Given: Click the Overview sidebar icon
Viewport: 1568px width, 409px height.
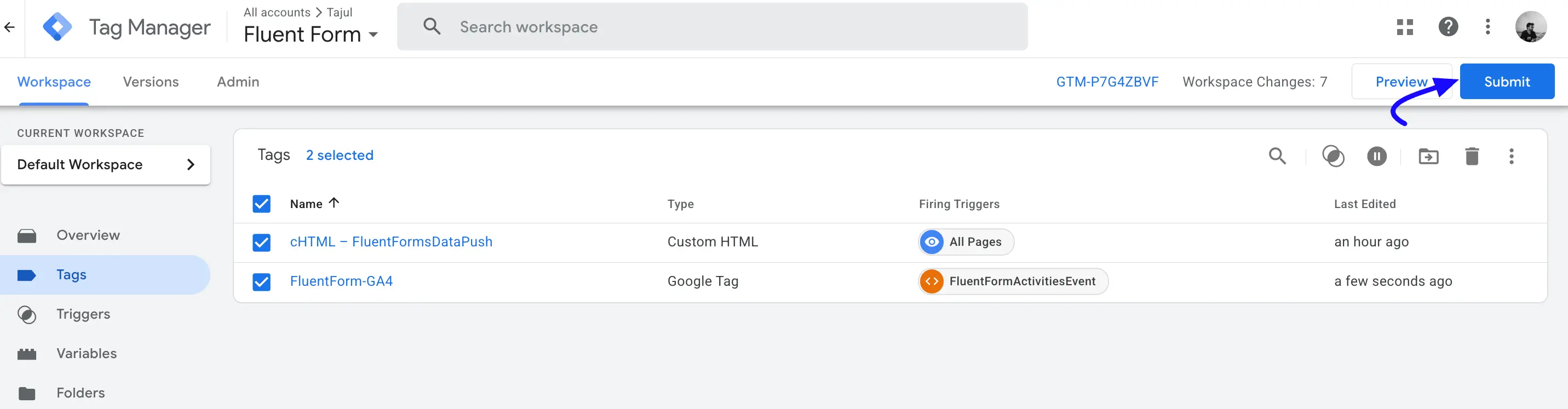Looking at the screenshot, I should 27,235.
